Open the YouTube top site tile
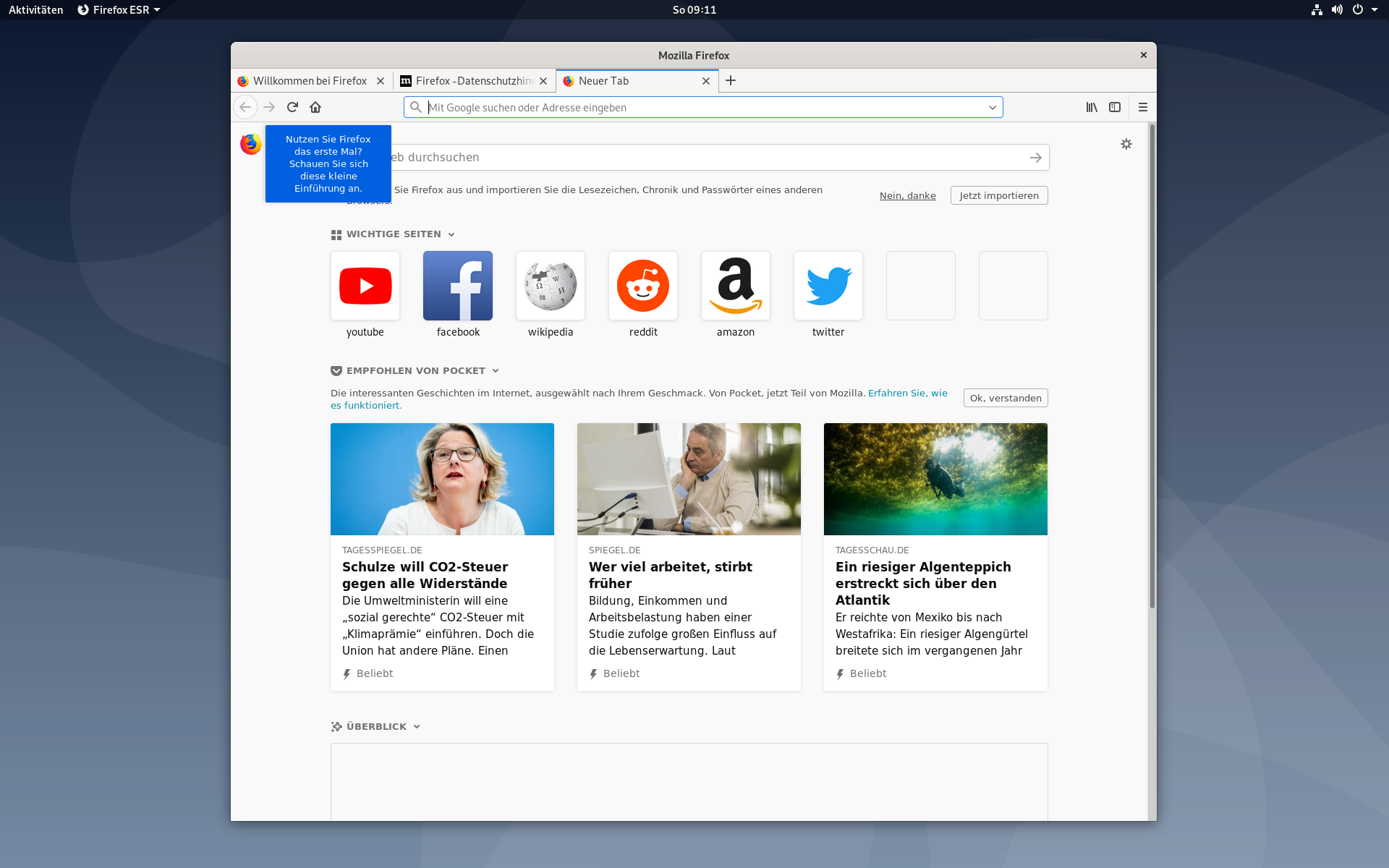Screen dimensions: 1389x868 click(x=365, y=286)
